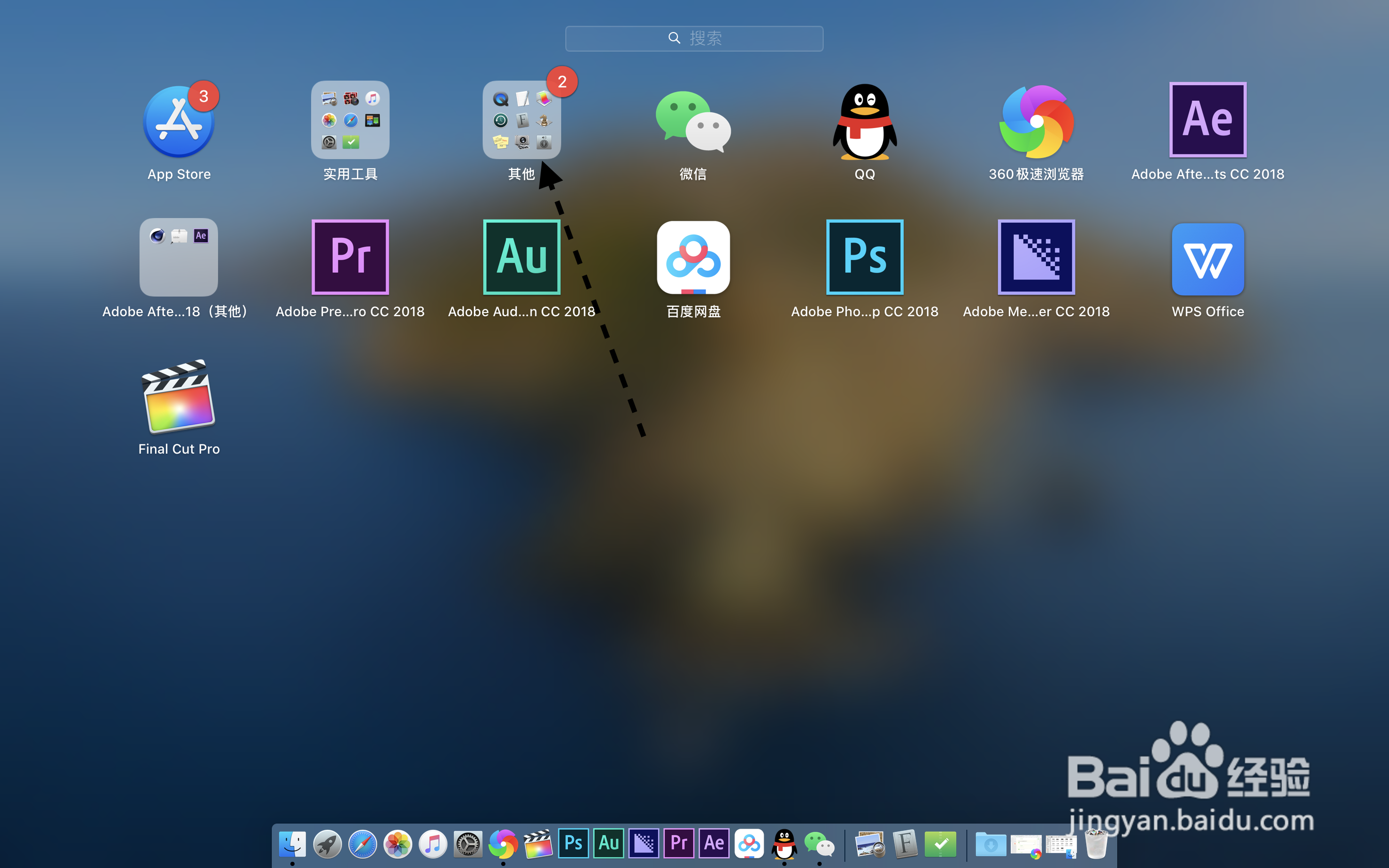Image resolution: width=1389 pixels, height=868 pixels.
Task: Open Finder in the Dock
Action: (x=292, y=844)
